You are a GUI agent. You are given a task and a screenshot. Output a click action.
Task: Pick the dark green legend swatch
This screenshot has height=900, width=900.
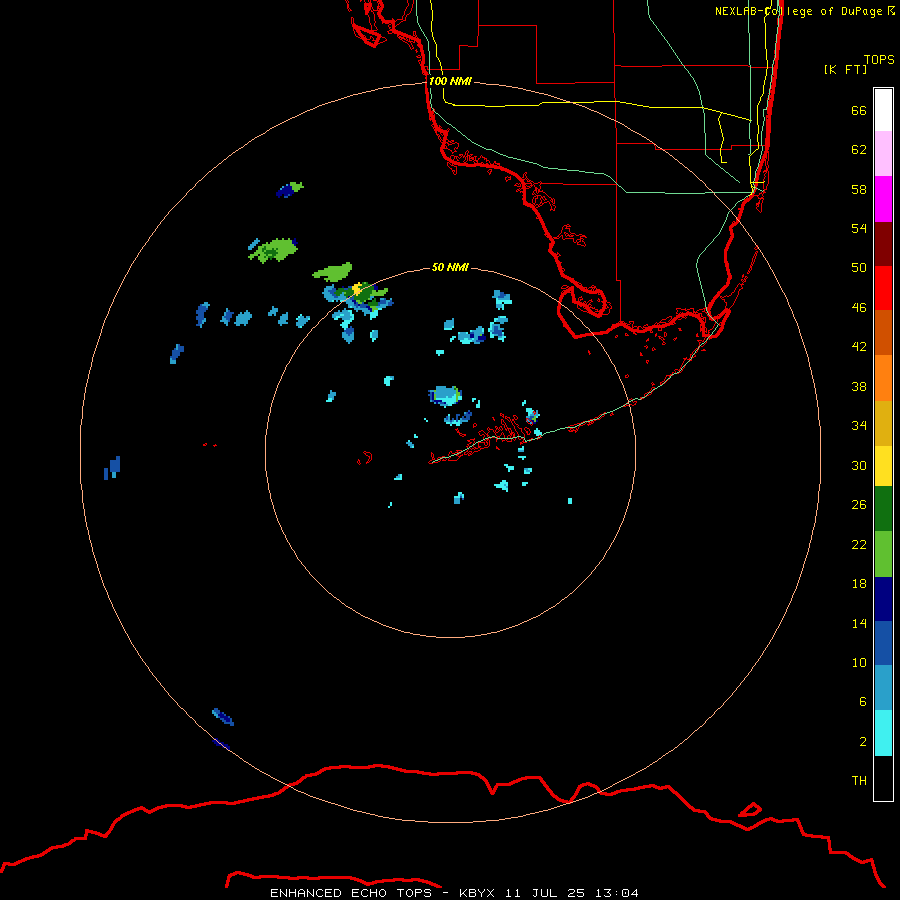pos(883,509)
